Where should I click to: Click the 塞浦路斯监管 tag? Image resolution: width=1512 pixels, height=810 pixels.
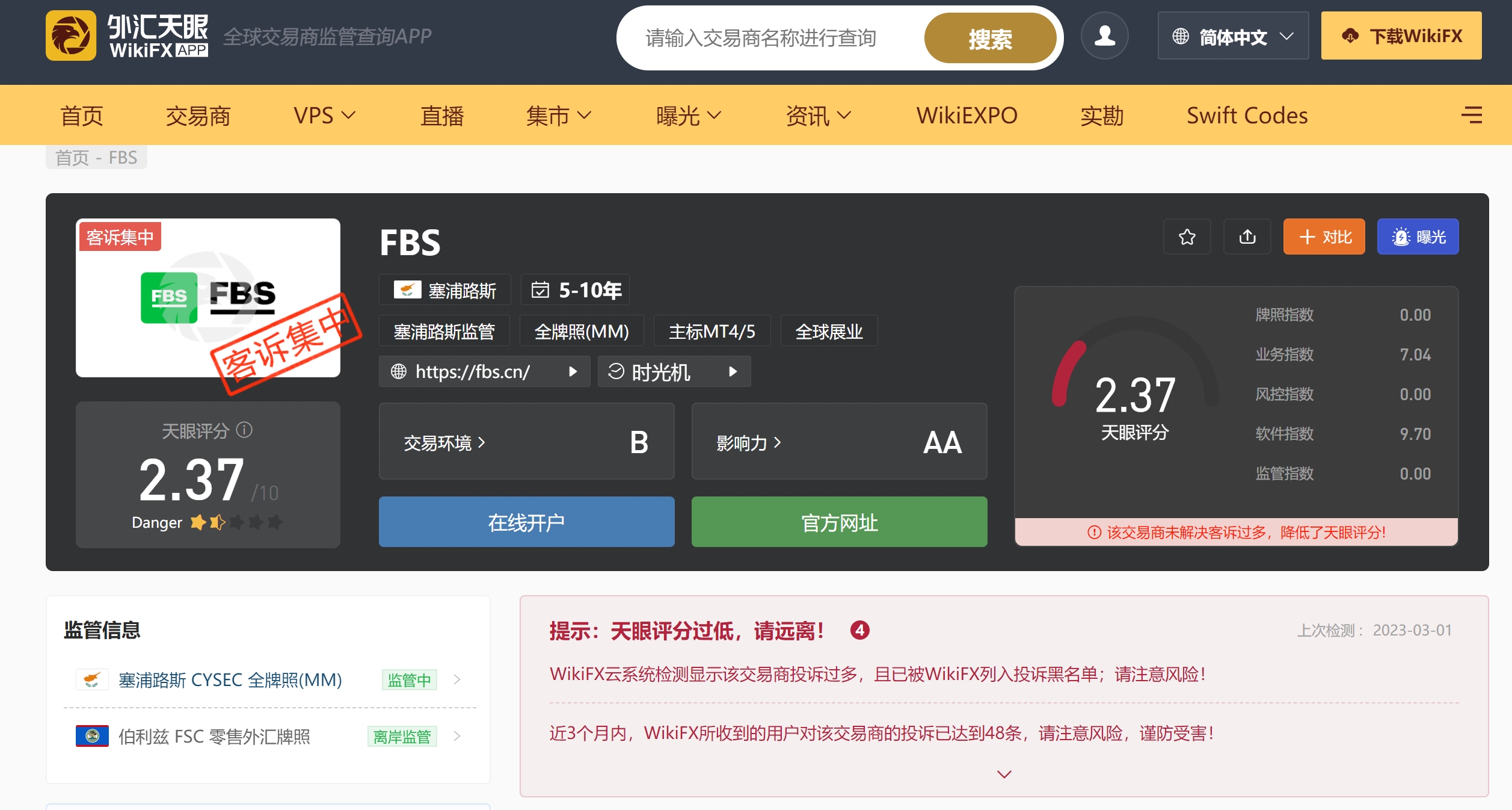[x=444, y=330]
